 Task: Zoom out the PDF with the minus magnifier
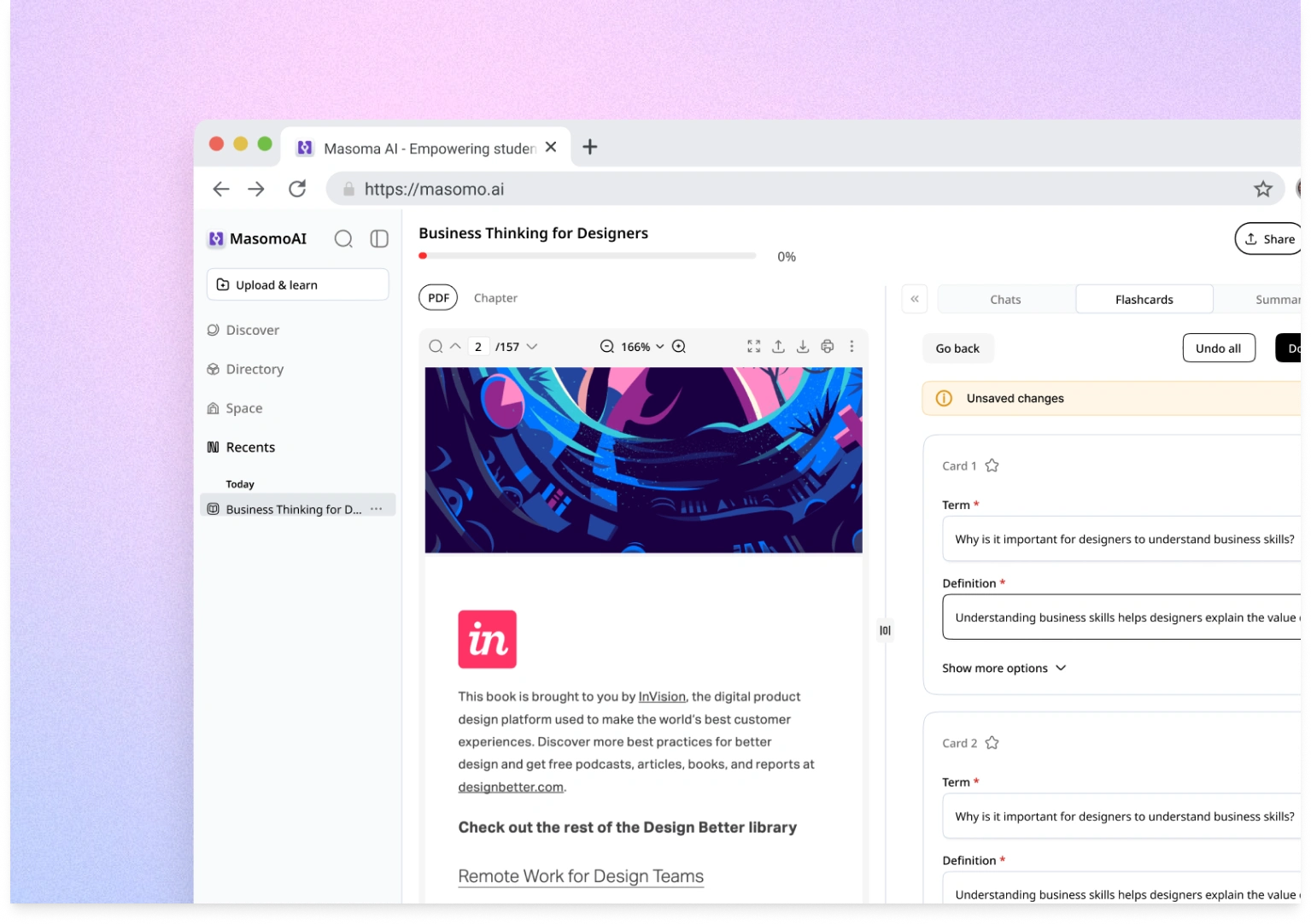coord(607,347)
